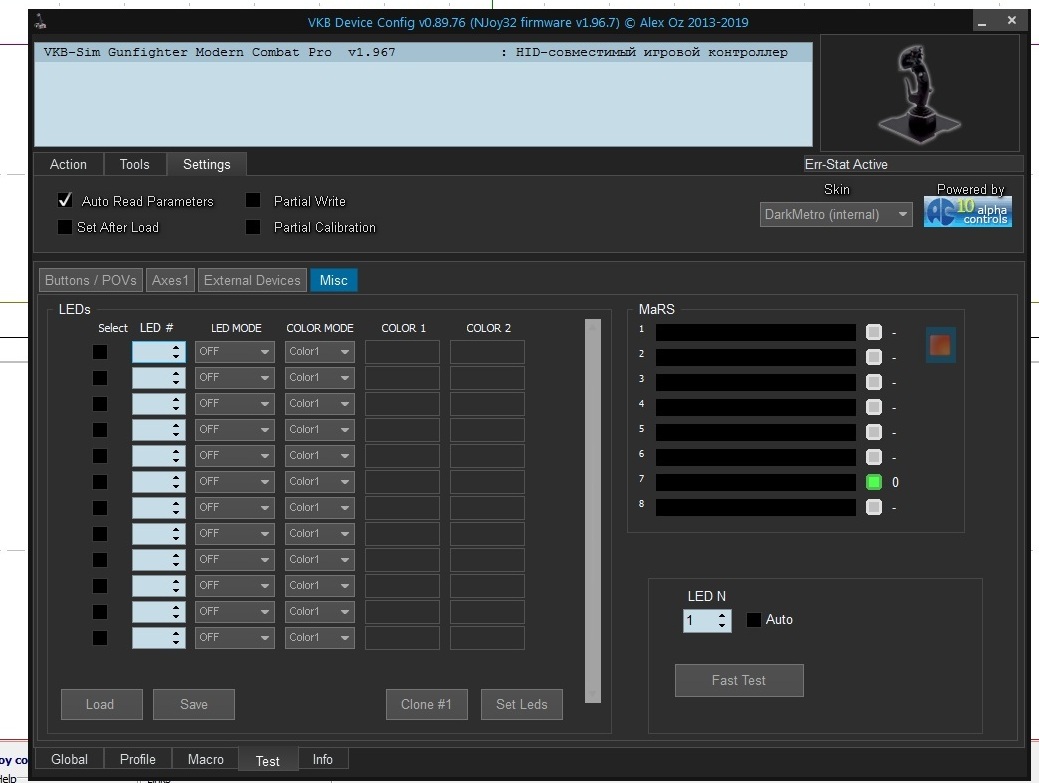
Task: Open the Axes1 tab
Action: pos(170,280)
